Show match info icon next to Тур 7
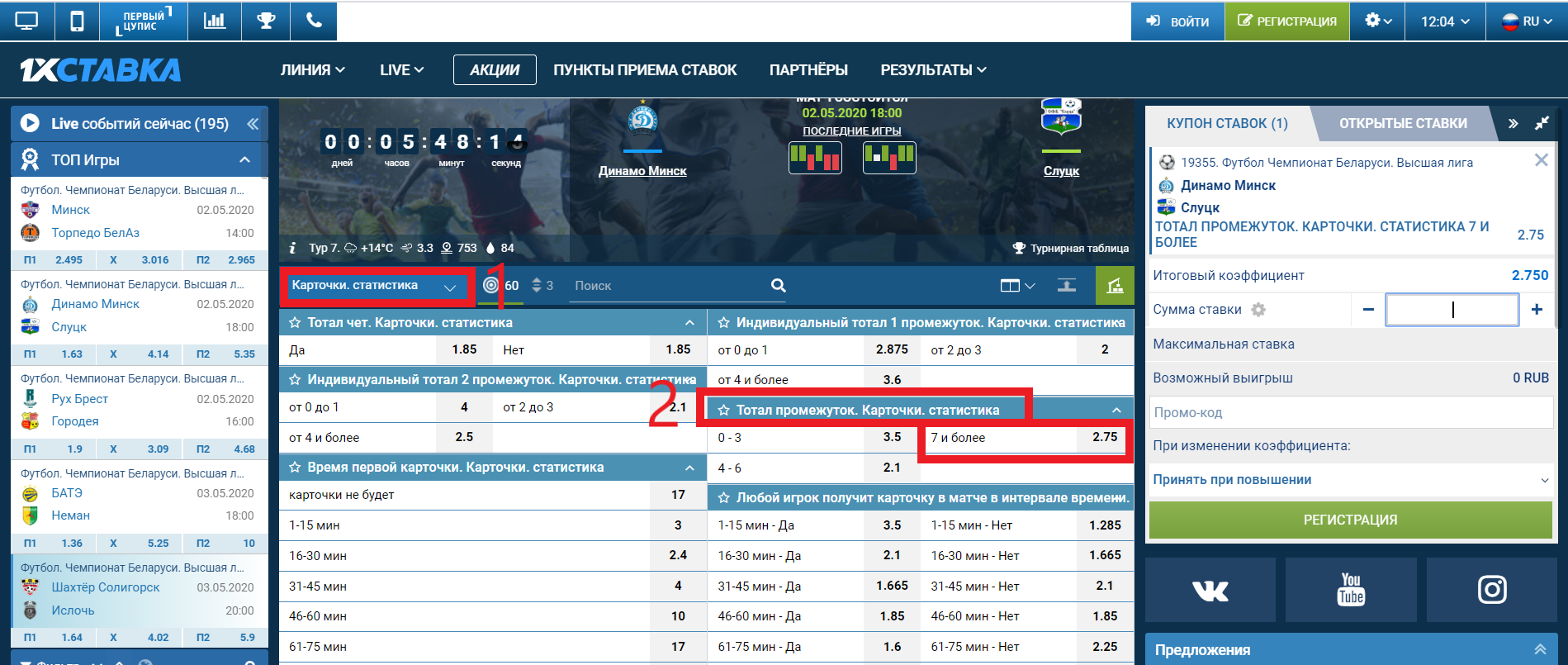 292,248
